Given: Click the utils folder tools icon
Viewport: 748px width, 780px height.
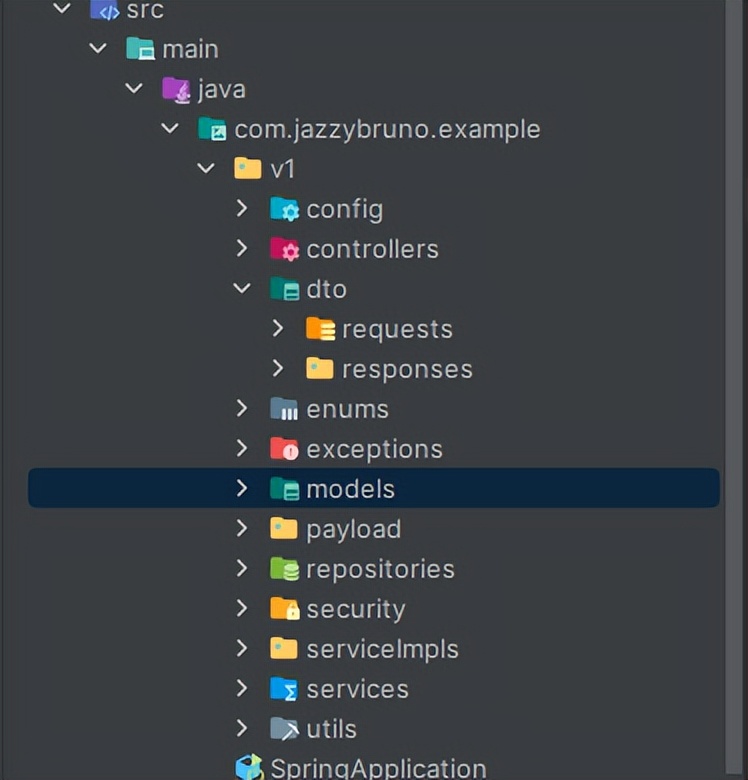Looking at the screenshot, I should pyautogui.click(x=284, y=730).
